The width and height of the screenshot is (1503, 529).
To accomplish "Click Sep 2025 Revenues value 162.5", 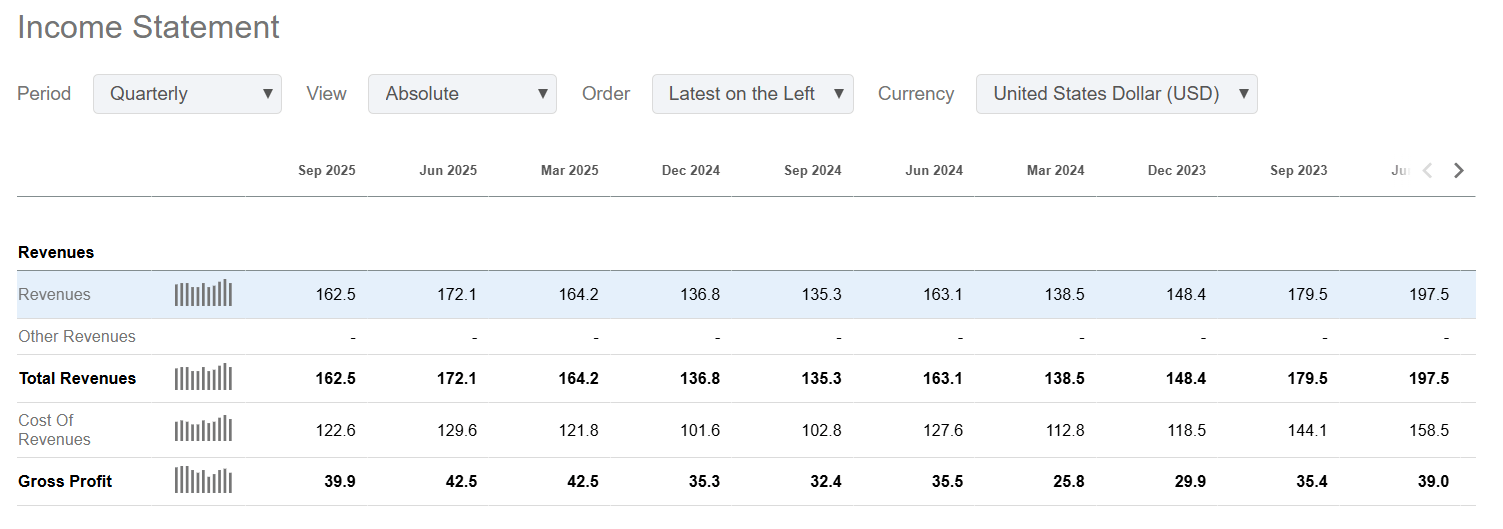I will (x=335, y=295).
